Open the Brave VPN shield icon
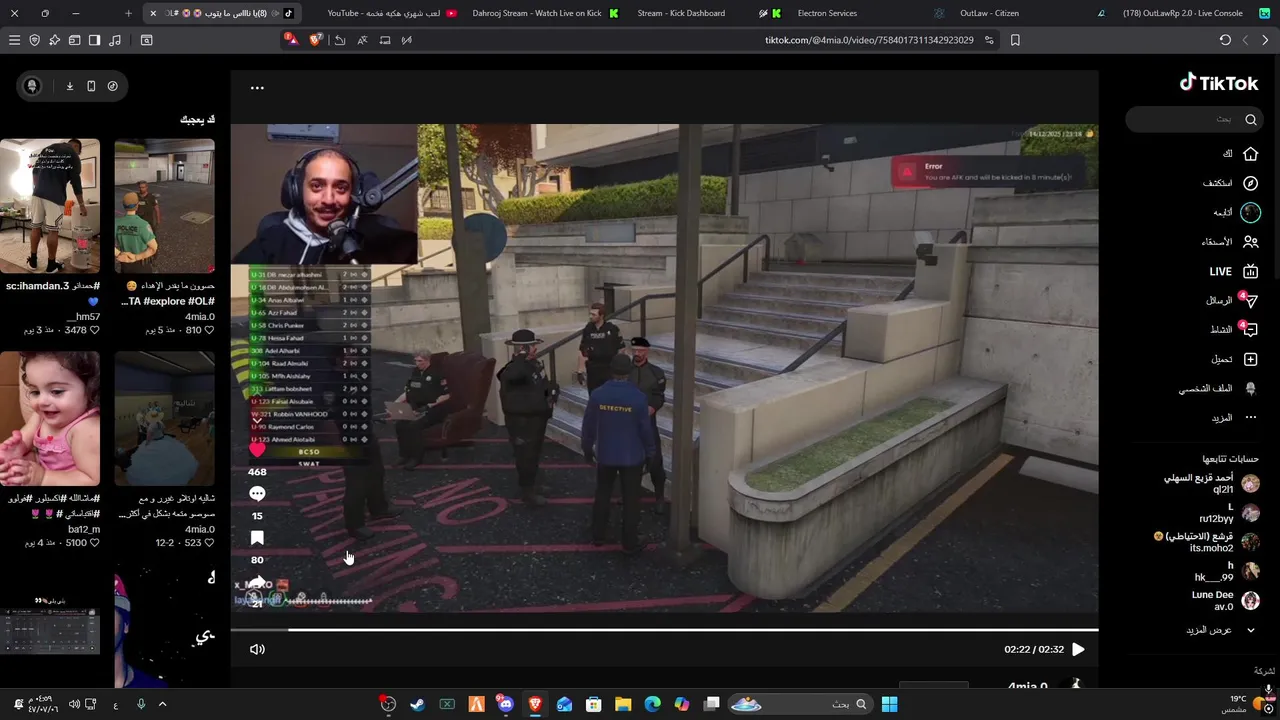This screenshot has width=1280, height=720. [x=34, y=40]
